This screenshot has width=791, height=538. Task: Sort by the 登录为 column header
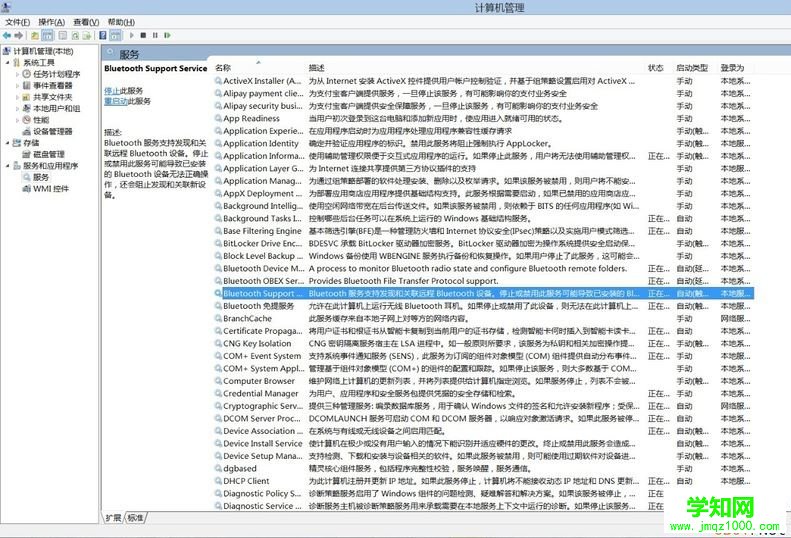click(732, 68)
